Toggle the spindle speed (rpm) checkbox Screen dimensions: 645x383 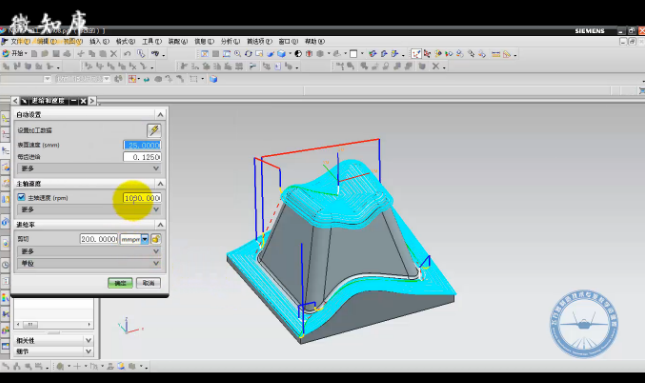21,197
